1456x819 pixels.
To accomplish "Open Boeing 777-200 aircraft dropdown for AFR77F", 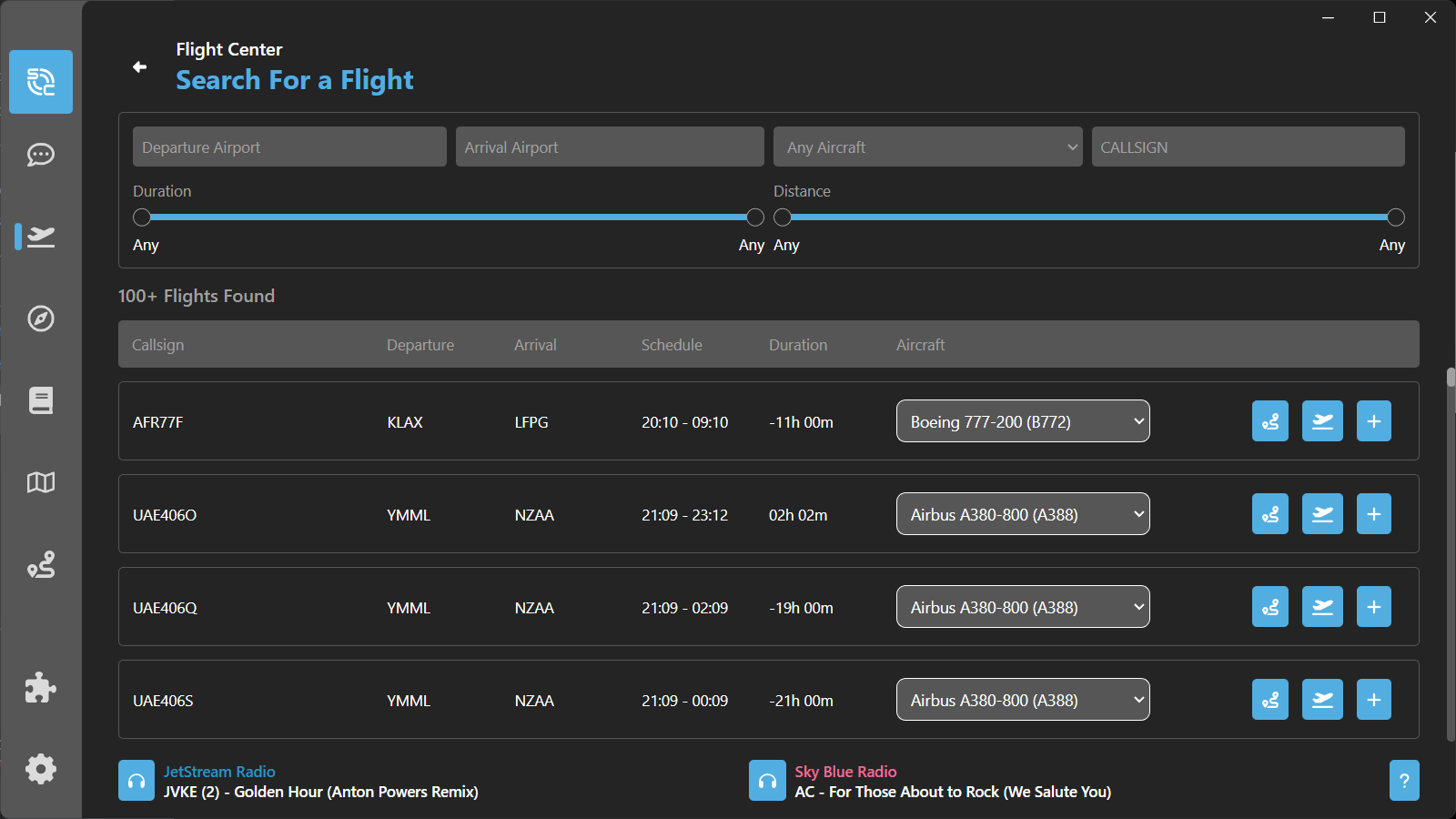I will pos(1023,421).
